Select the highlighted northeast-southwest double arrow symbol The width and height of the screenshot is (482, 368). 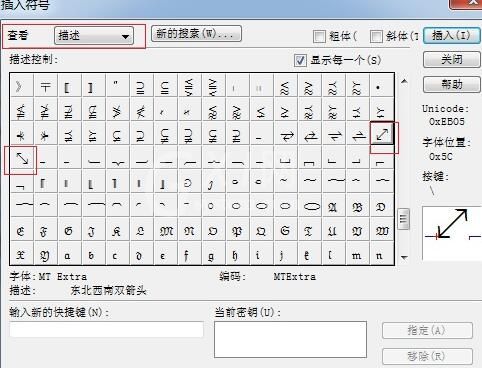(x=382, y=135)
